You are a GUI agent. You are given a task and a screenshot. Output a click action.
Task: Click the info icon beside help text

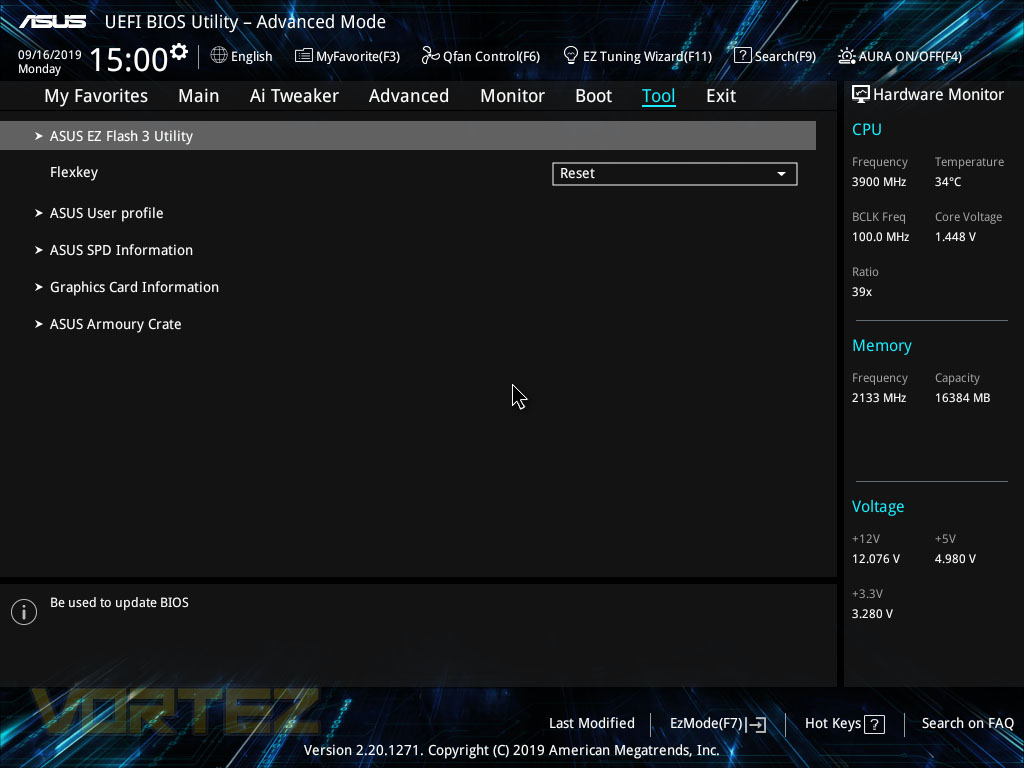[x=24, y=612]
